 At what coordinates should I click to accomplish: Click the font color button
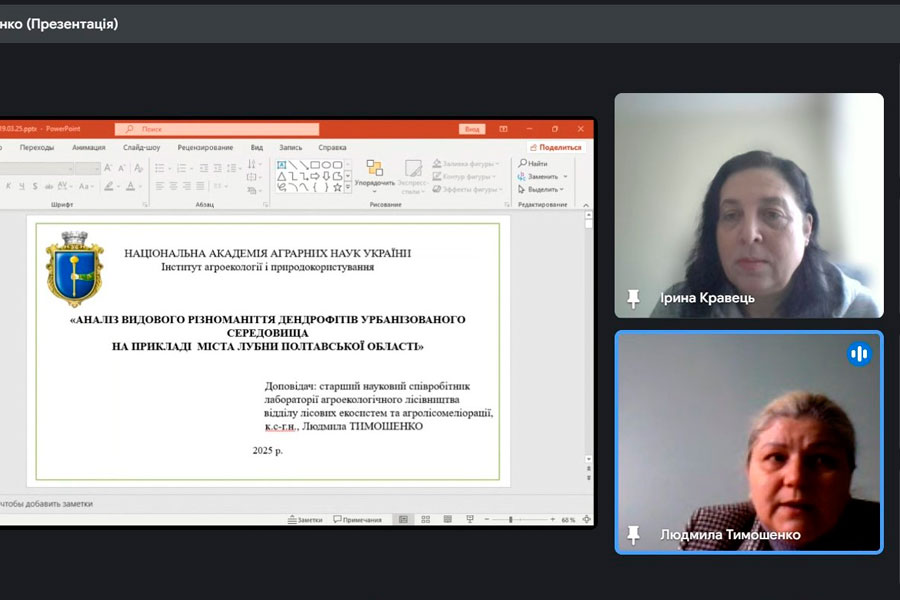132,186
